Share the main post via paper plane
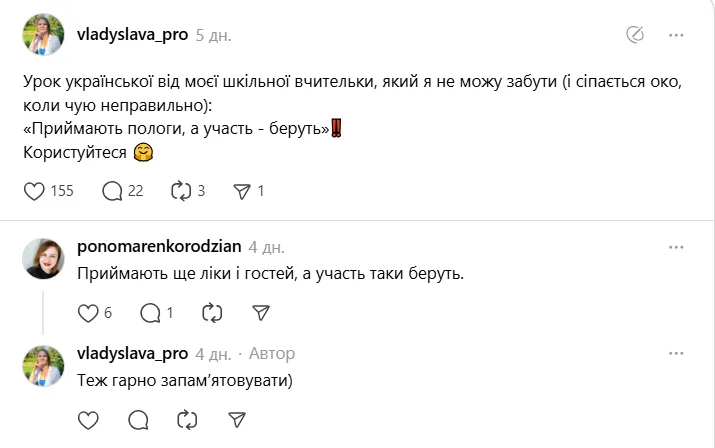Image resolution: width=715 pixels, height=448 pixels. tap(241, 191)
